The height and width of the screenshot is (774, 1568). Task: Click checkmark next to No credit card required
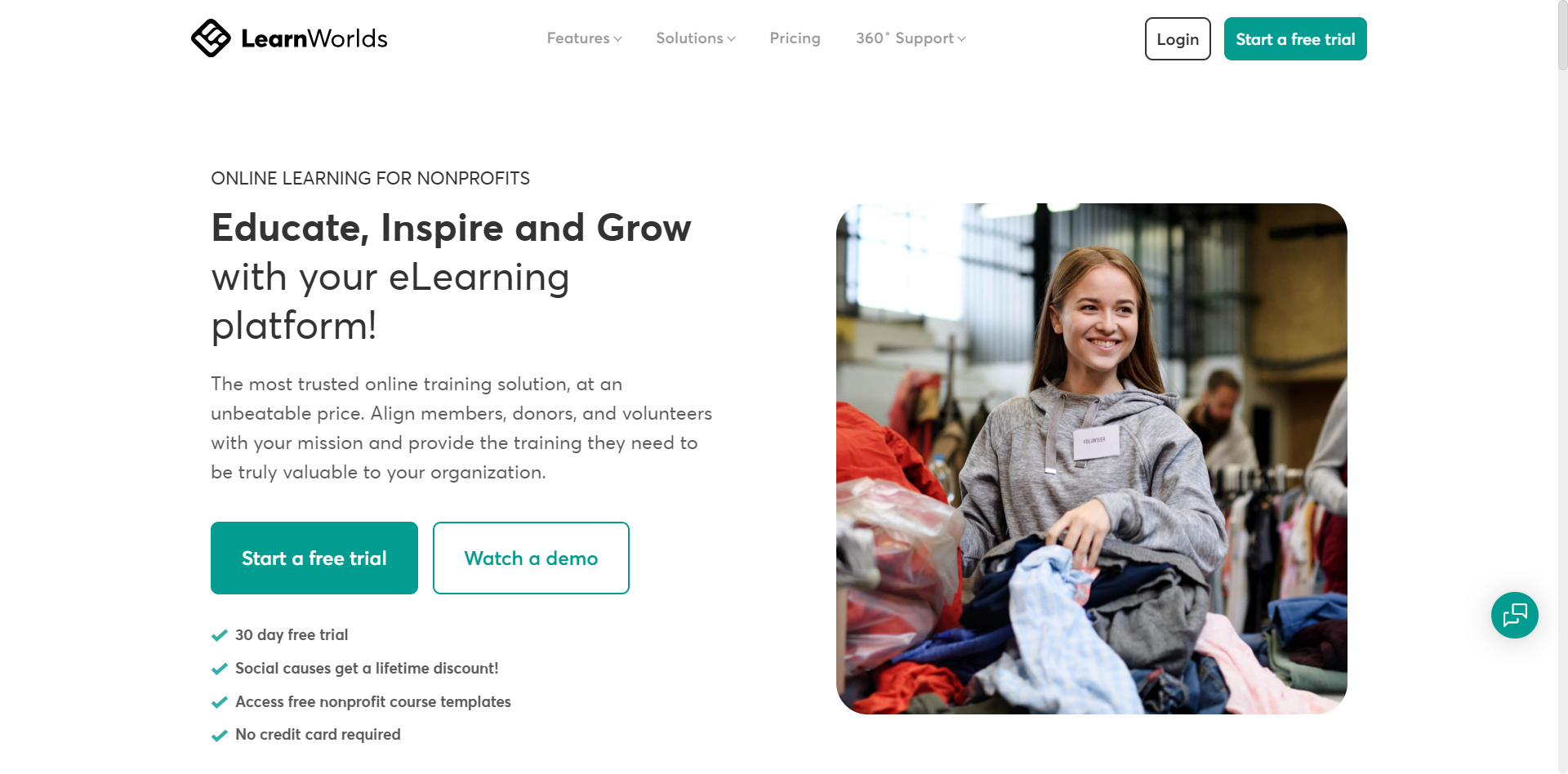tap(219, 735)
